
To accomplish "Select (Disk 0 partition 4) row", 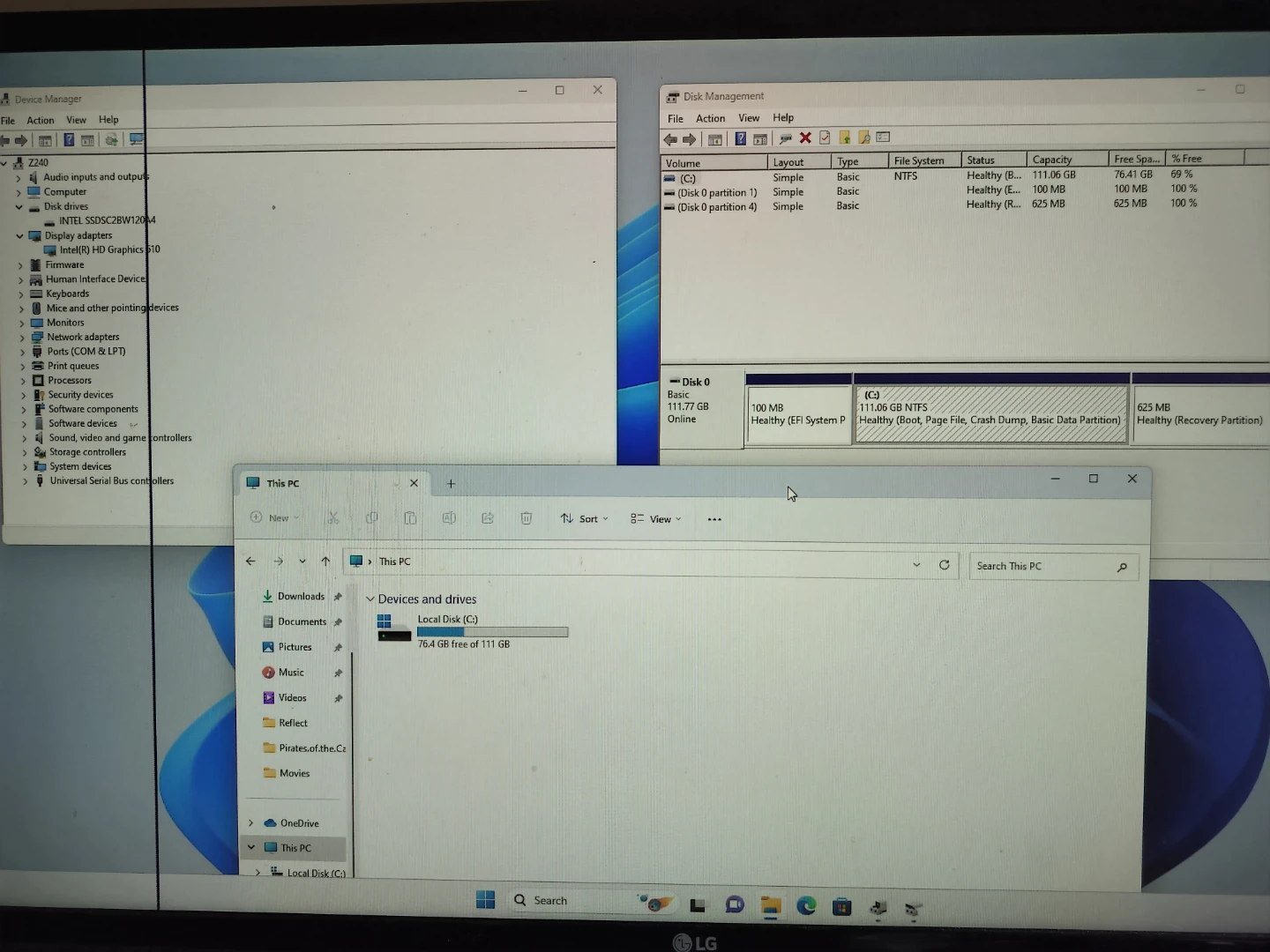I will 717,207.
